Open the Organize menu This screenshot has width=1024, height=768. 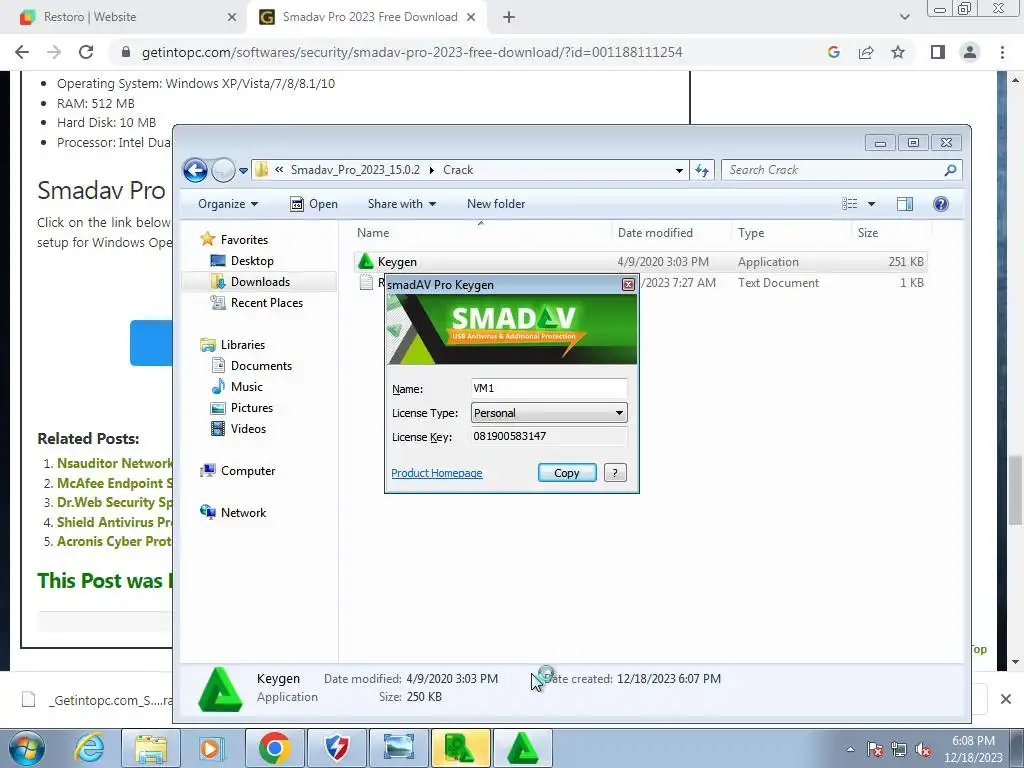click(x=228, y=204)
